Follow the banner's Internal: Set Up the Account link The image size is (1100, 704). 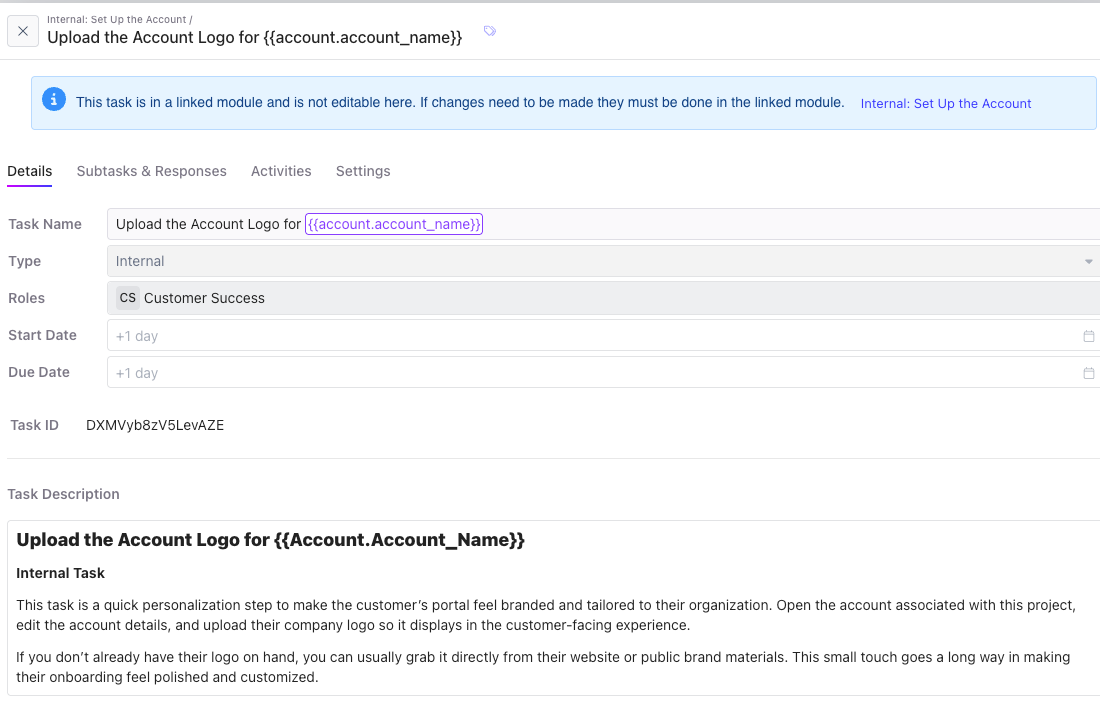945,103
